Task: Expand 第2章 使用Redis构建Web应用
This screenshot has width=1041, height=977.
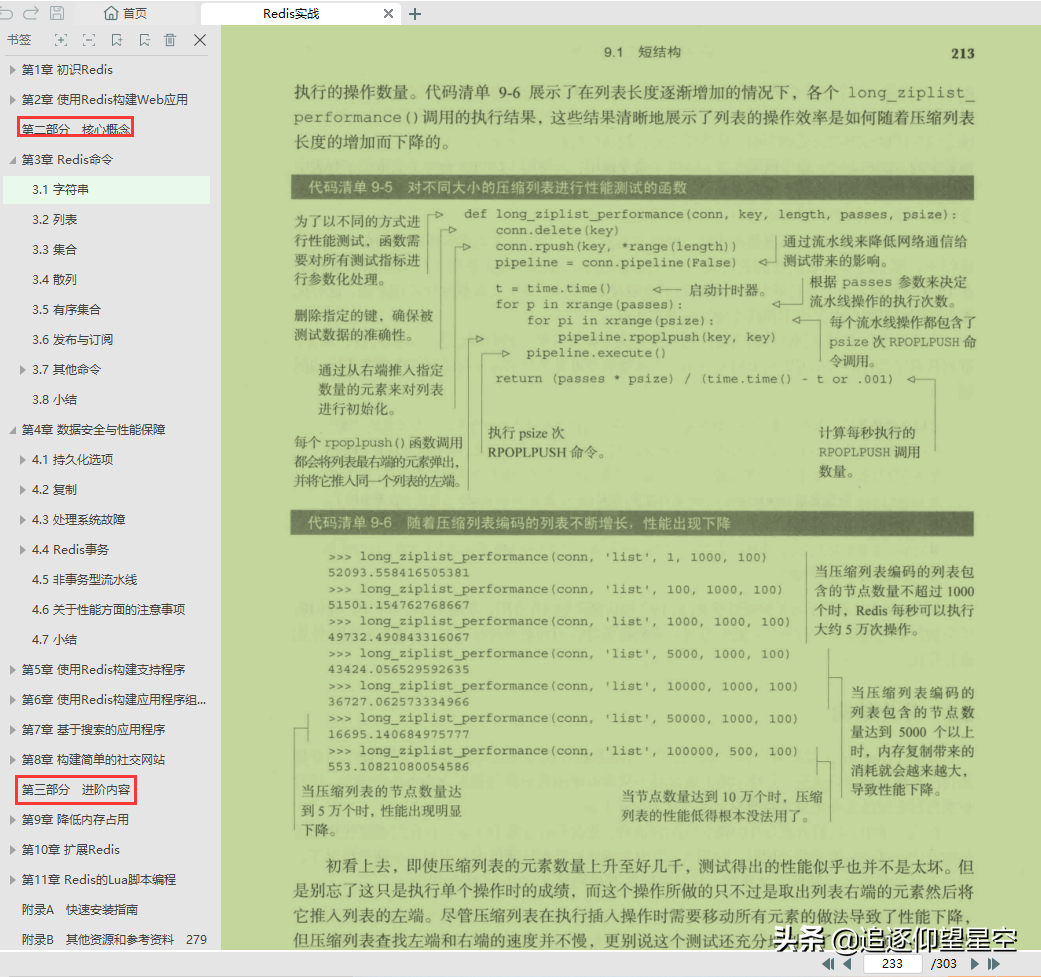Action: coord(13,100)
